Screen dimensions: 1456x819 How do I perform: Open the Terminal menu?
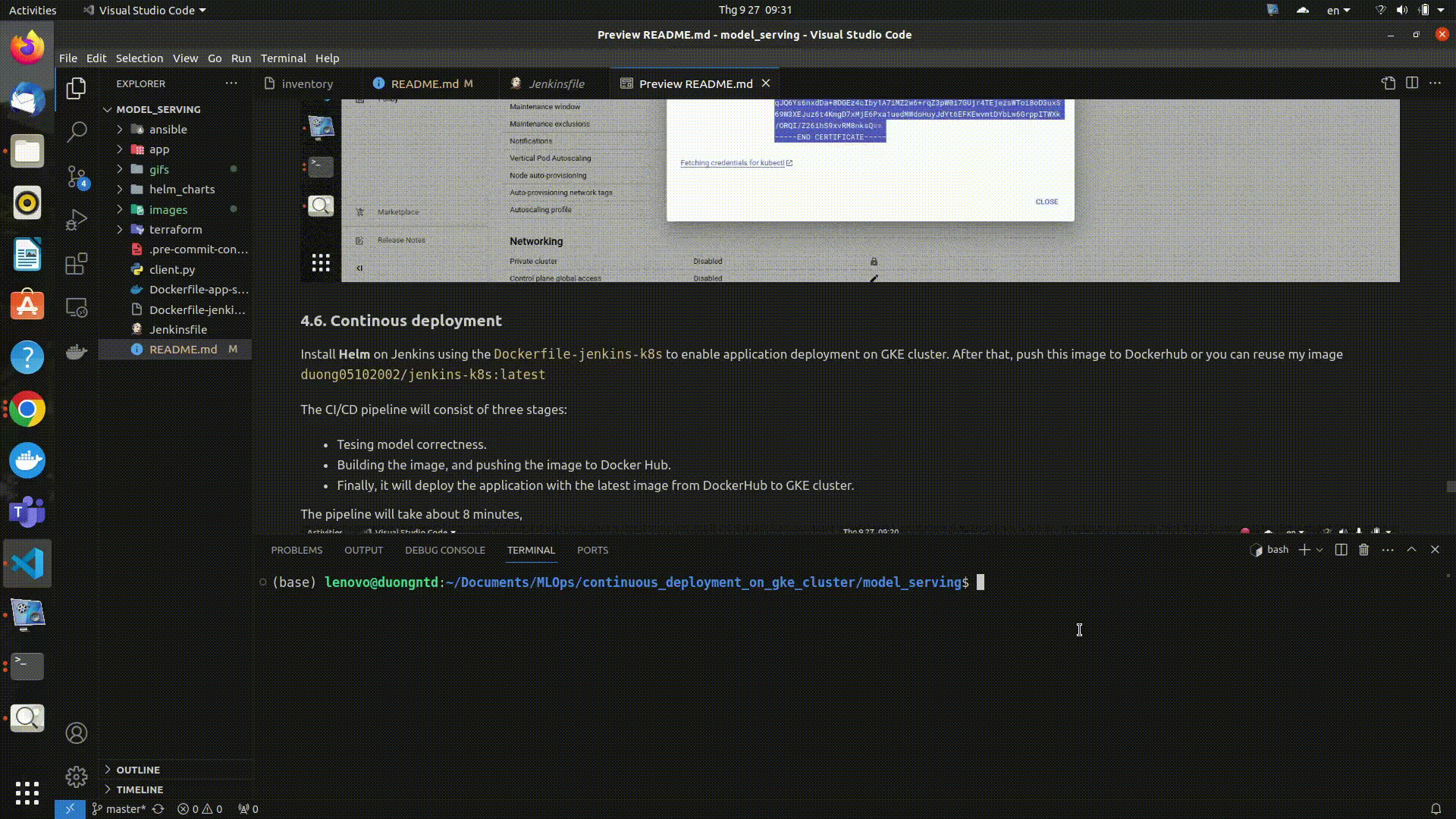[283, 58]
